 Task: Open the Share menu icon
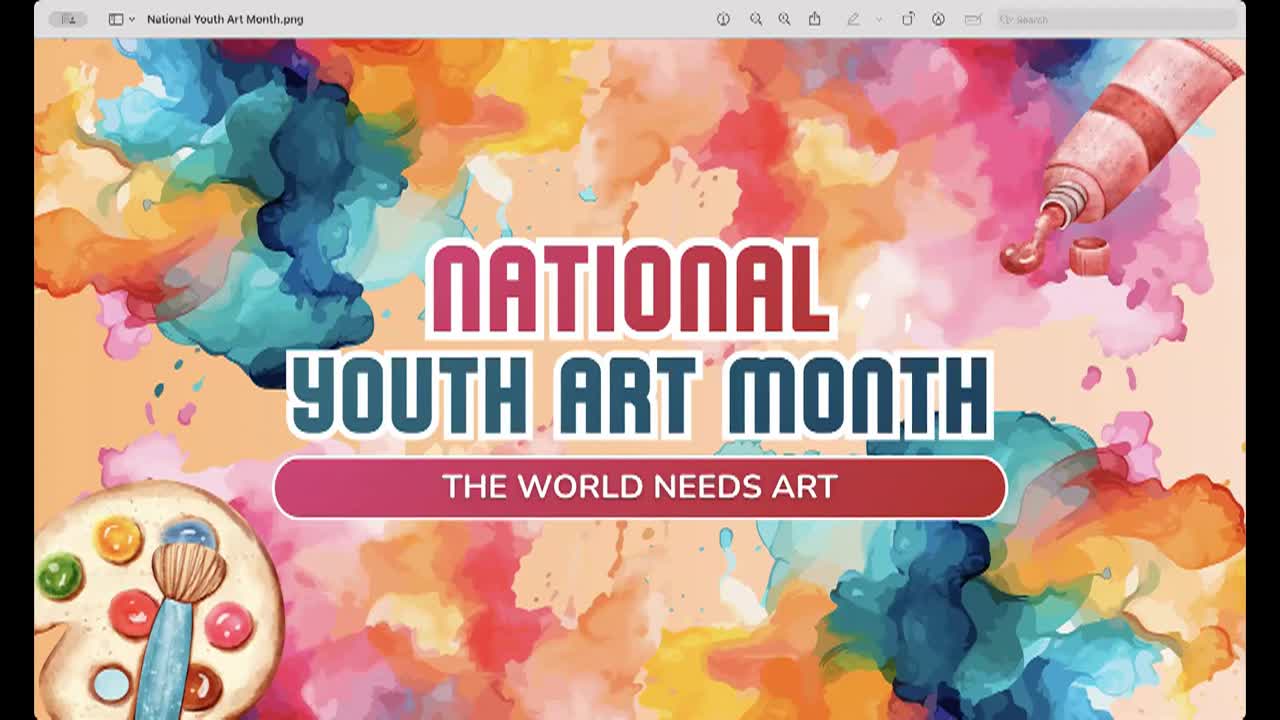pyautogui.click(x=815, y=19)
